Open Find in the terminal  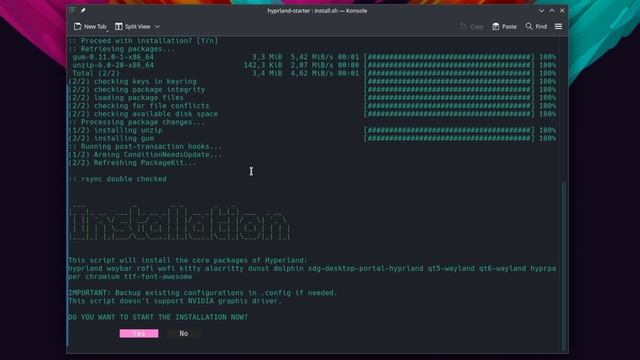point(536,27)
